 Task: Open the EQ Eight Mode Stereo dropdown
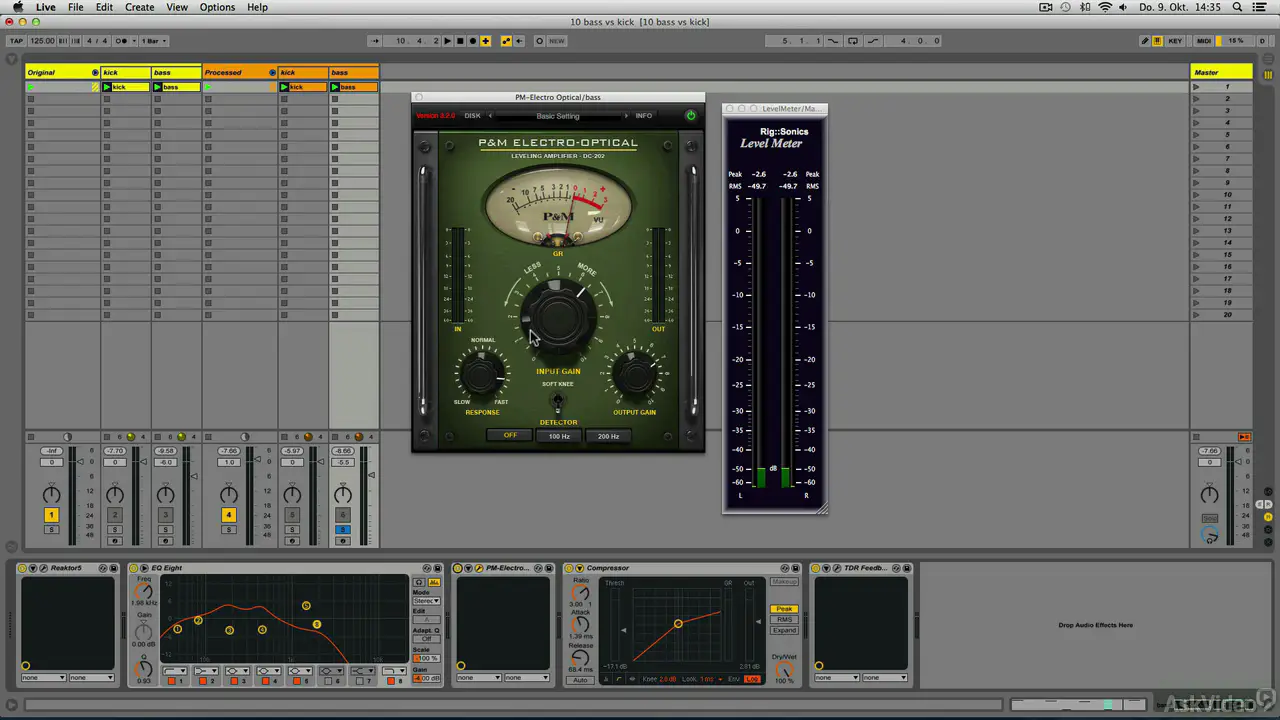coord(426,601)
